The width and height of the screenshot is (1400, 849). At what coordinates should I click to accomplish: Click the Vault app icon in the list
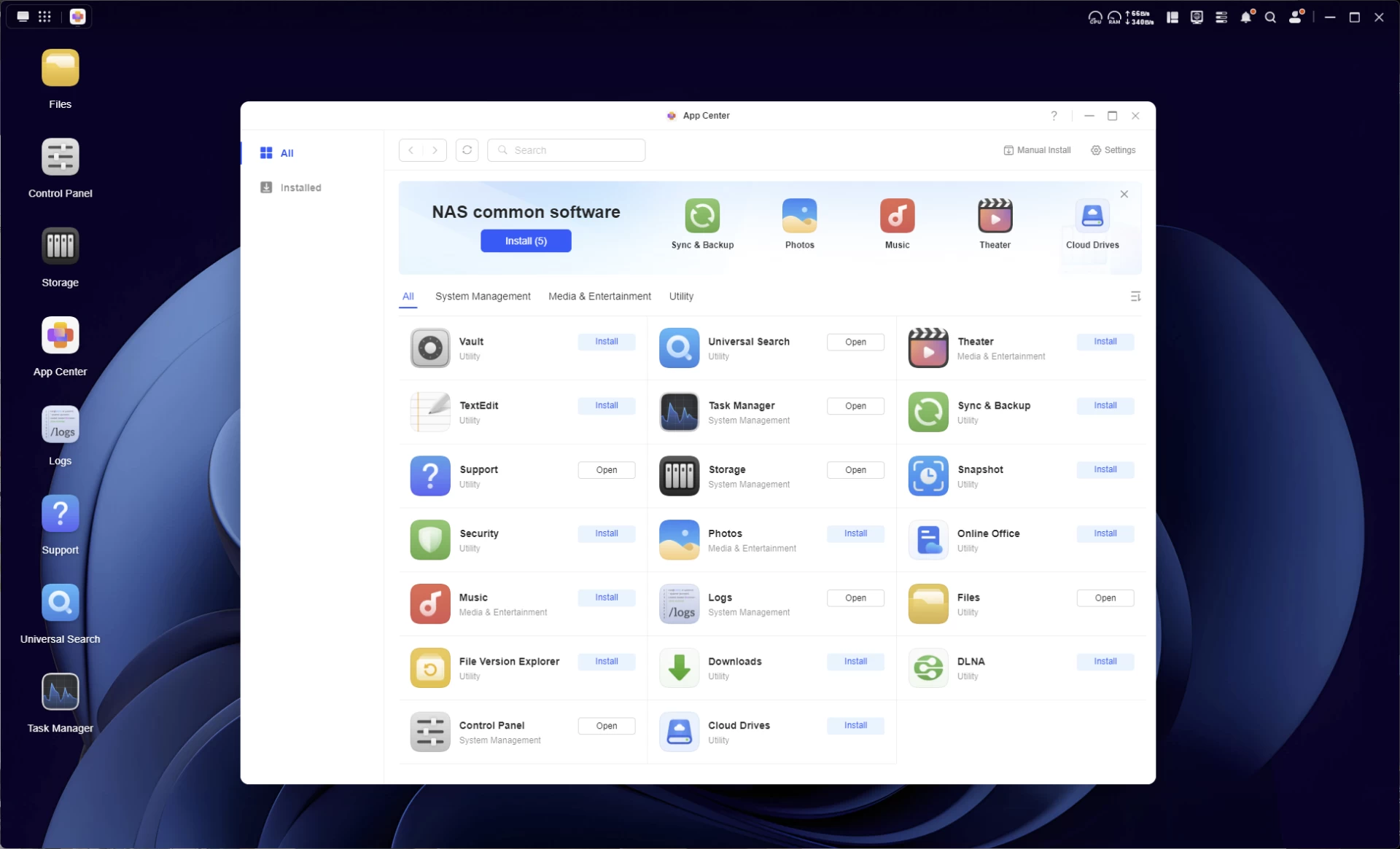[430, 348]
